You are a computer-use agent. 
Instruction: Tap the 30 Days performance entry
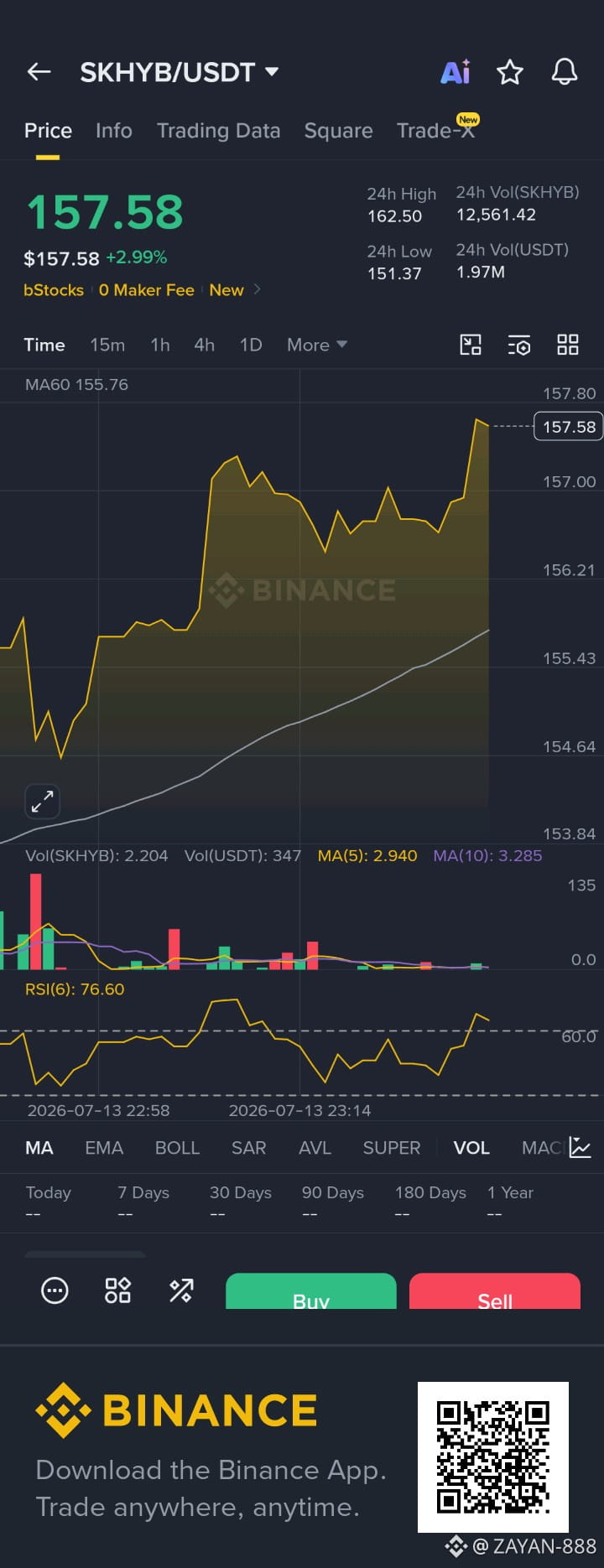pyautogui.click(x=241, y=1202)
